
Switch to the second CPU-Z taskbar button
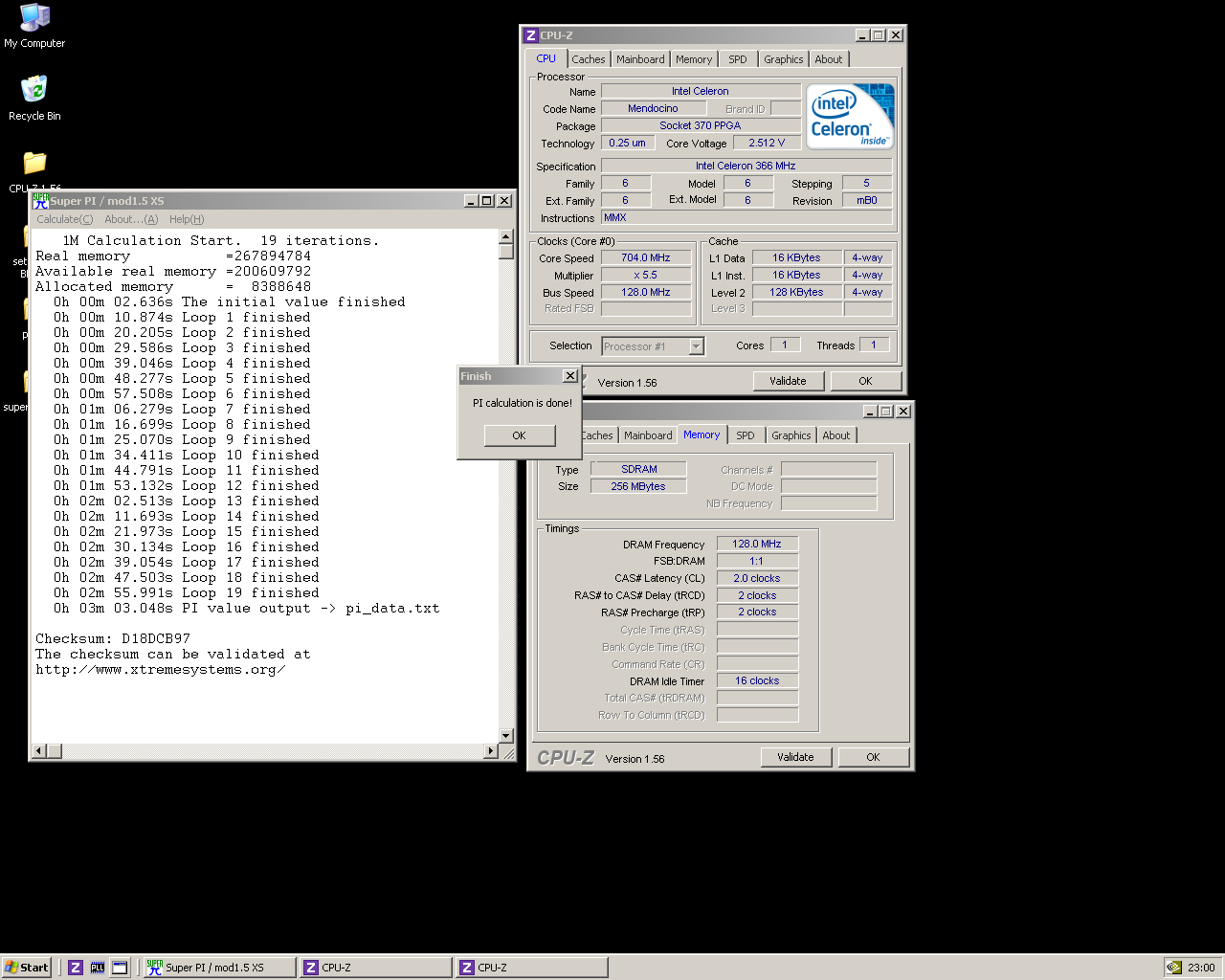tap(531, 968)
